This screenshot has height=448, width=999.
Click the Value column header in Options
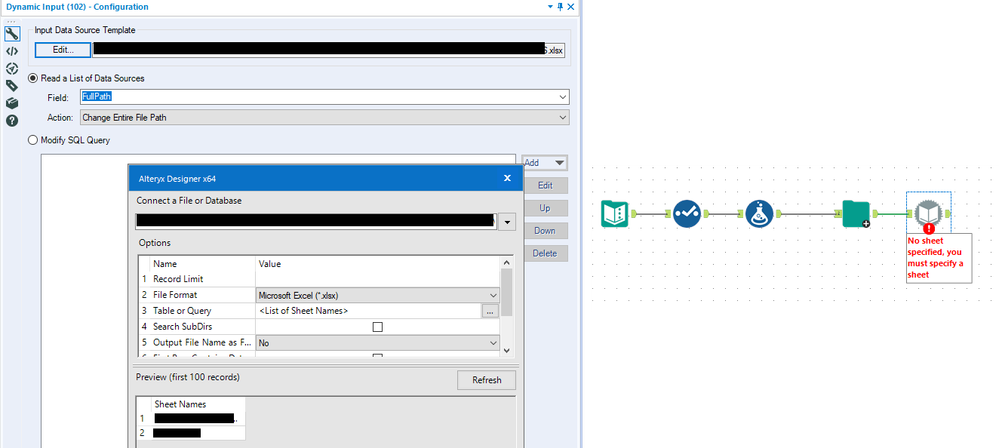pos(269,263)
